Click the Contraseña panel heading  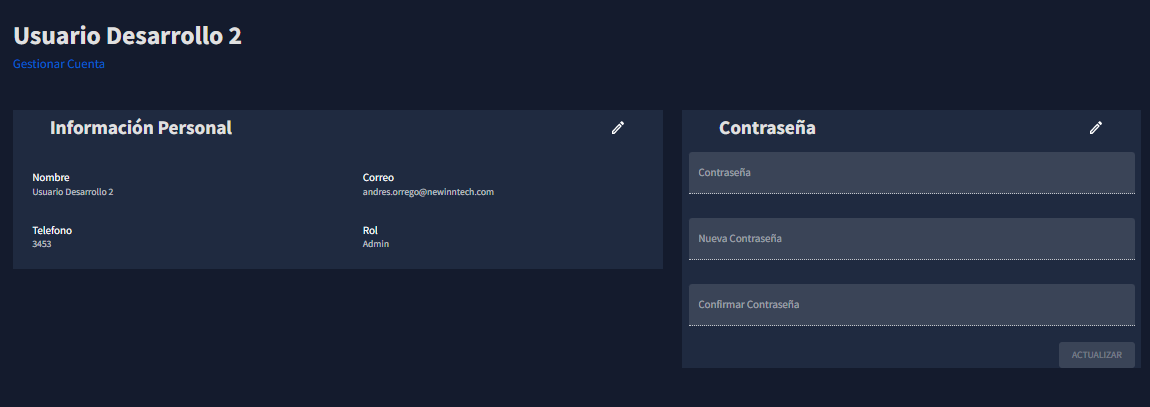point(767,128)
